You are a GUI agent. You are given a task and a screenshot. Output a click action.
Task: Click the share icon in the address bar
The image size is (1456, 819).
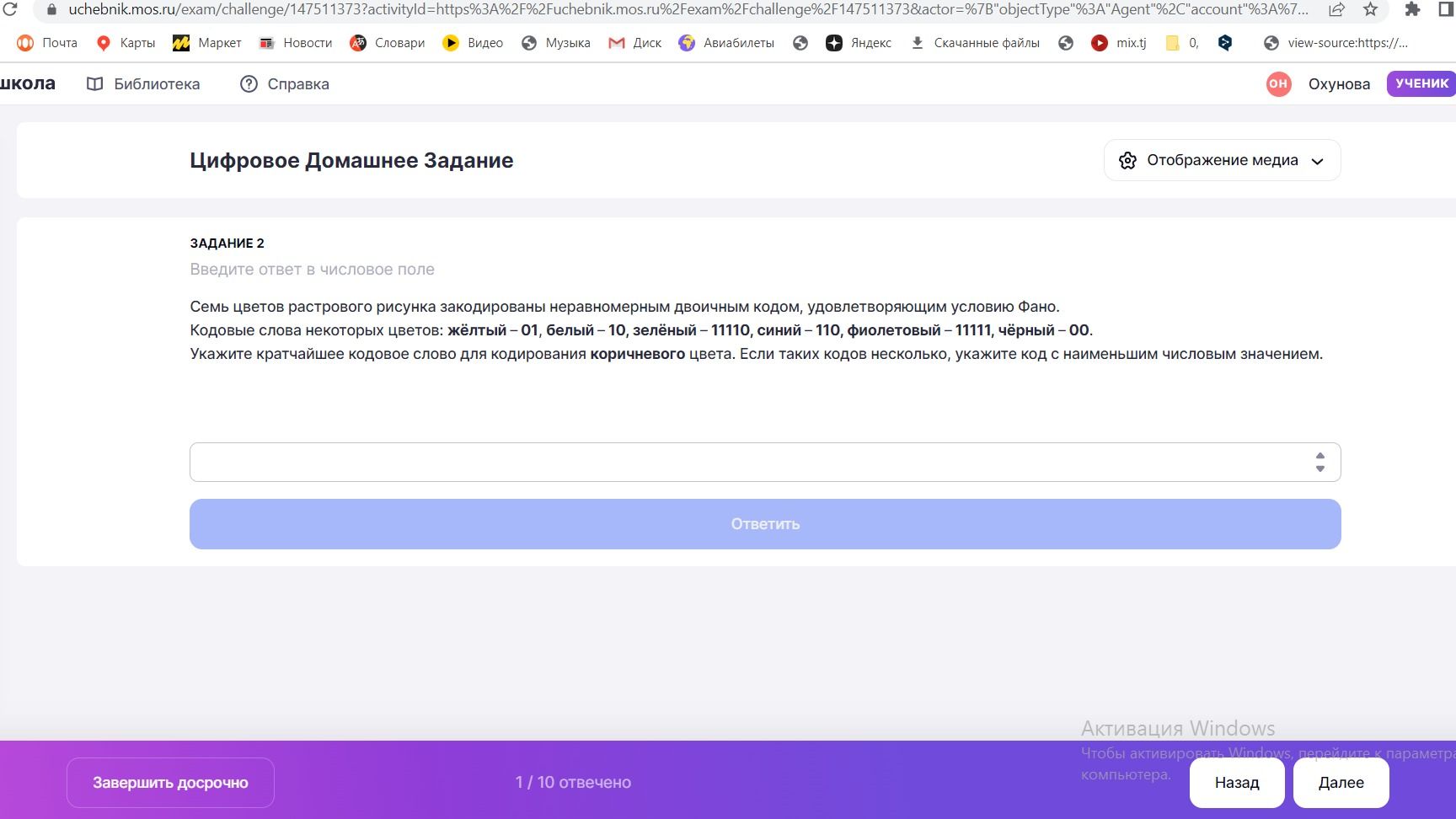click(x=1336, y=9)
